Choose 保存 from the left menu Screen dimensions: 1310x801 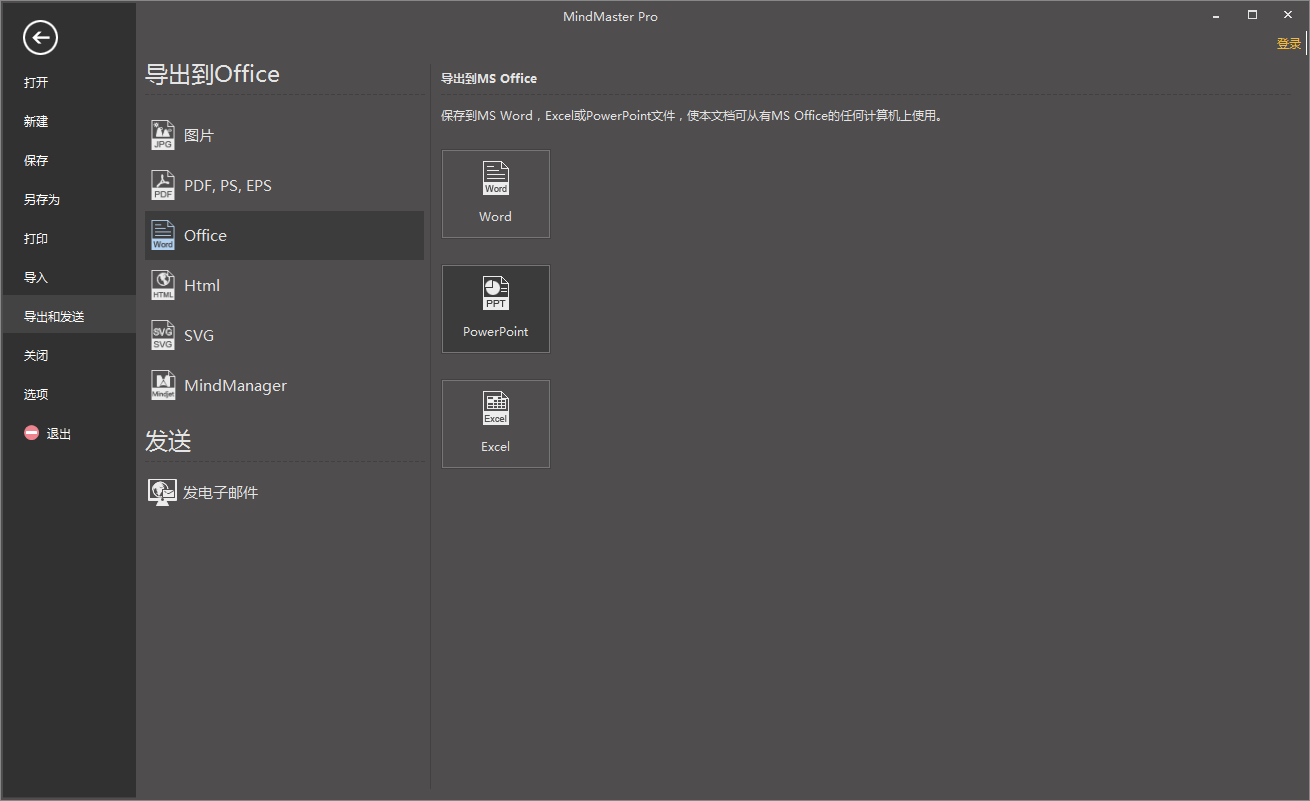[x=68, y=160]
